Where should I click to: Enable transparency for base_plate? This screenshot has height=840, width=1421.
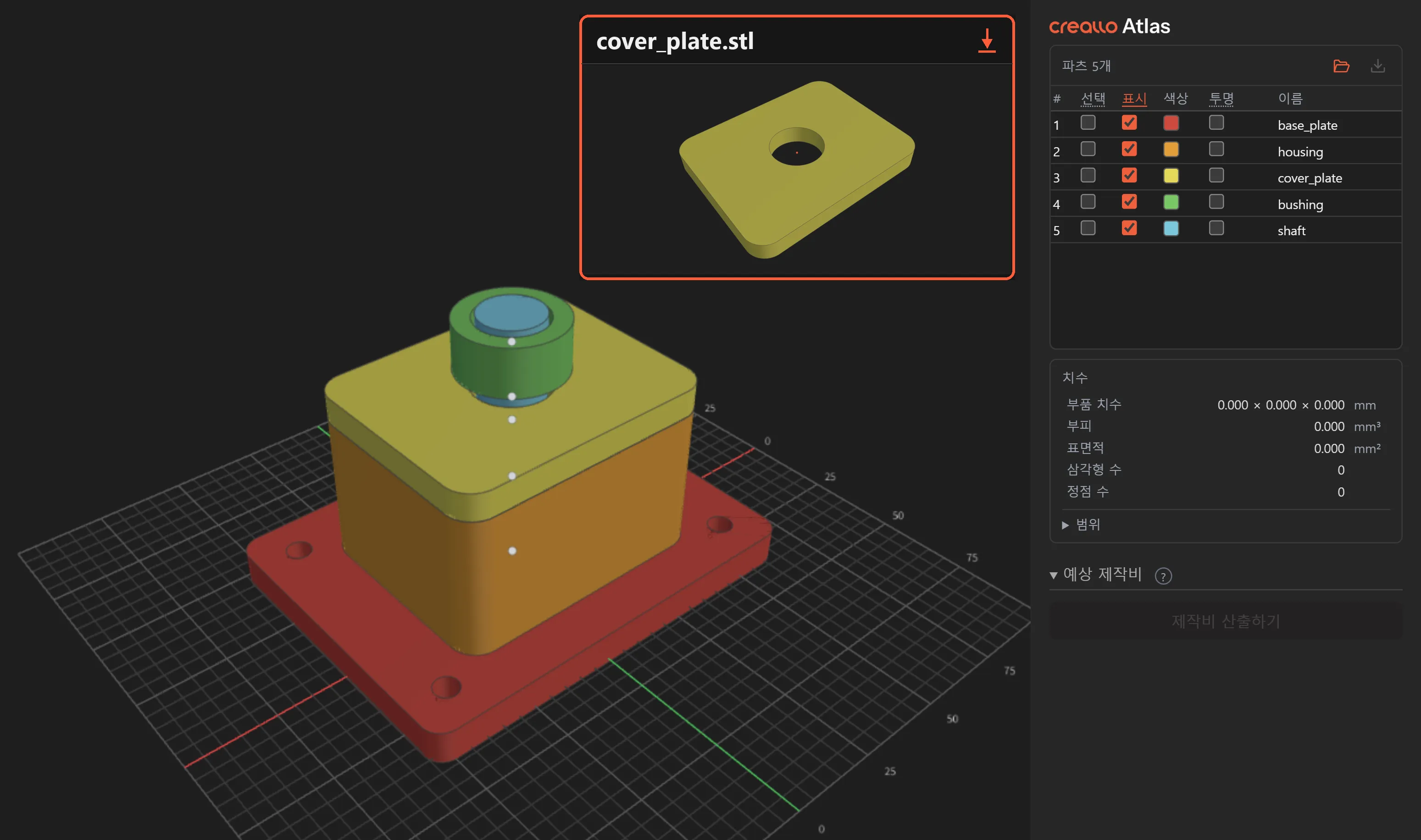tap(1216, 123)
